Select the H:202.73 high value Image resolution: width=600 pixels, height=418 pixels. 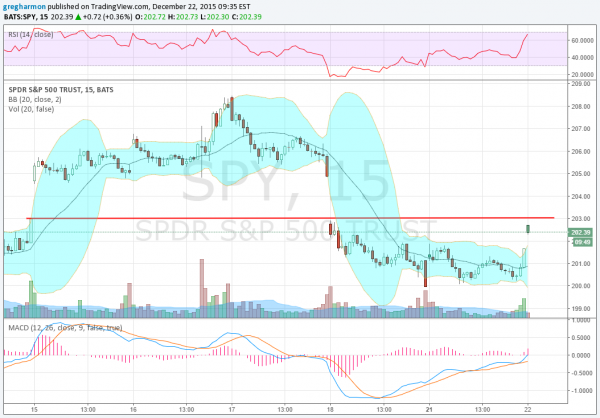click(x=184, y=17)
